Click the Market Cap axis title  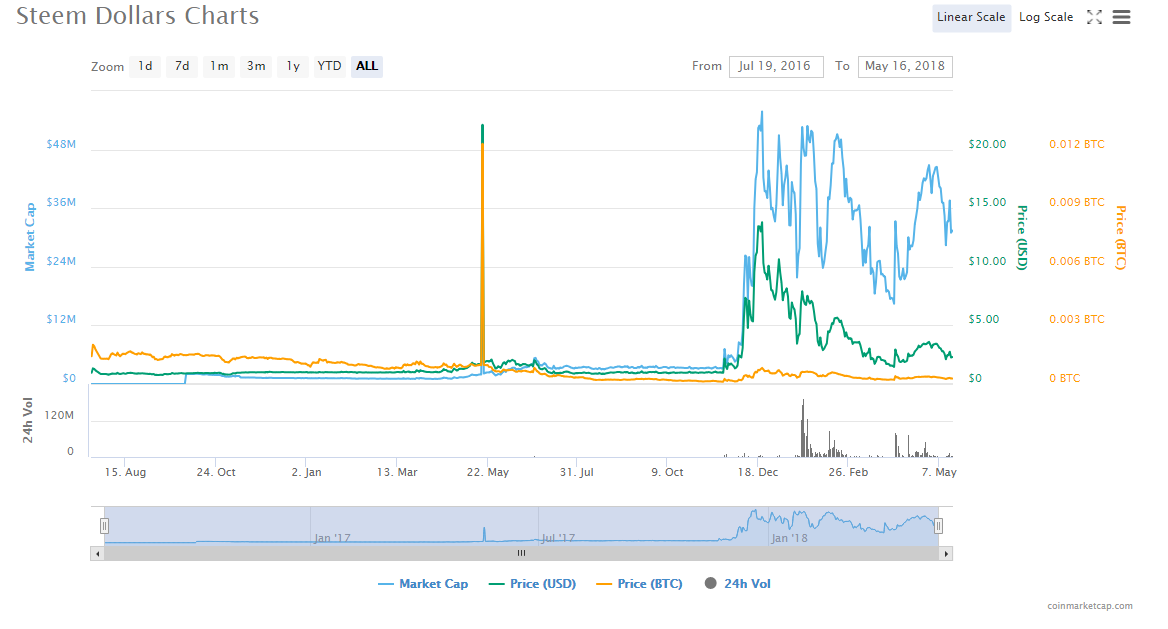[30, 237]
